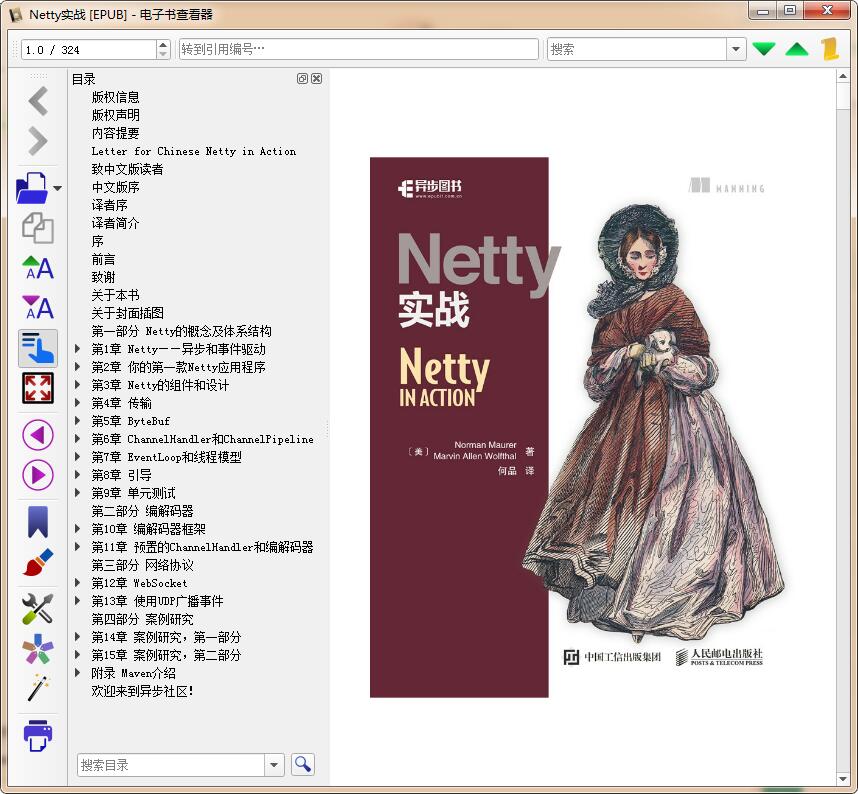Click the yellow scroll icon in the top toolbar

point(830,49)
